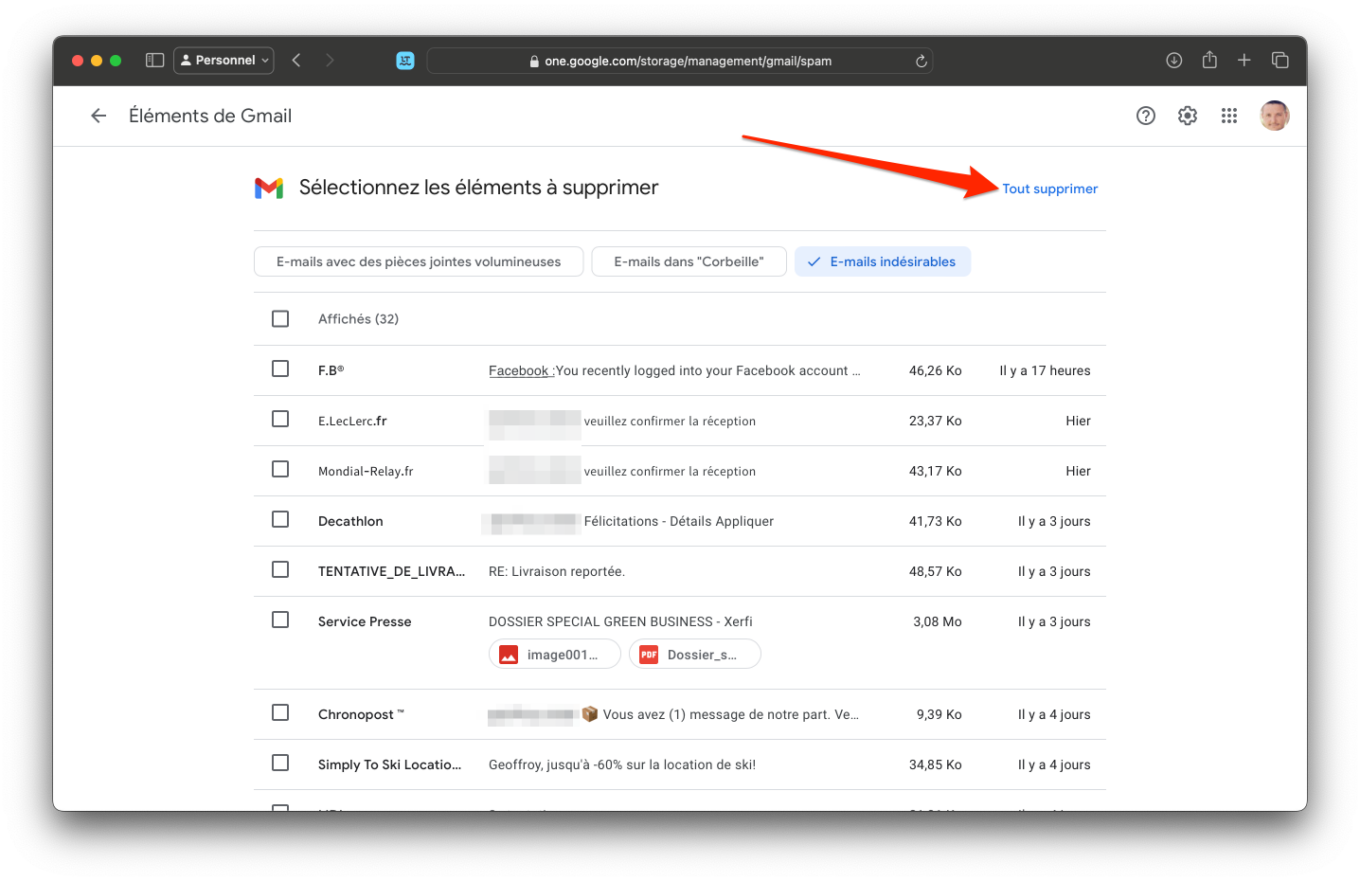Image resolution: width=1360 pixels, height=881 pixels.
Task: Check the Mondial-Relay.fr email checkbox
Action: 280,469
